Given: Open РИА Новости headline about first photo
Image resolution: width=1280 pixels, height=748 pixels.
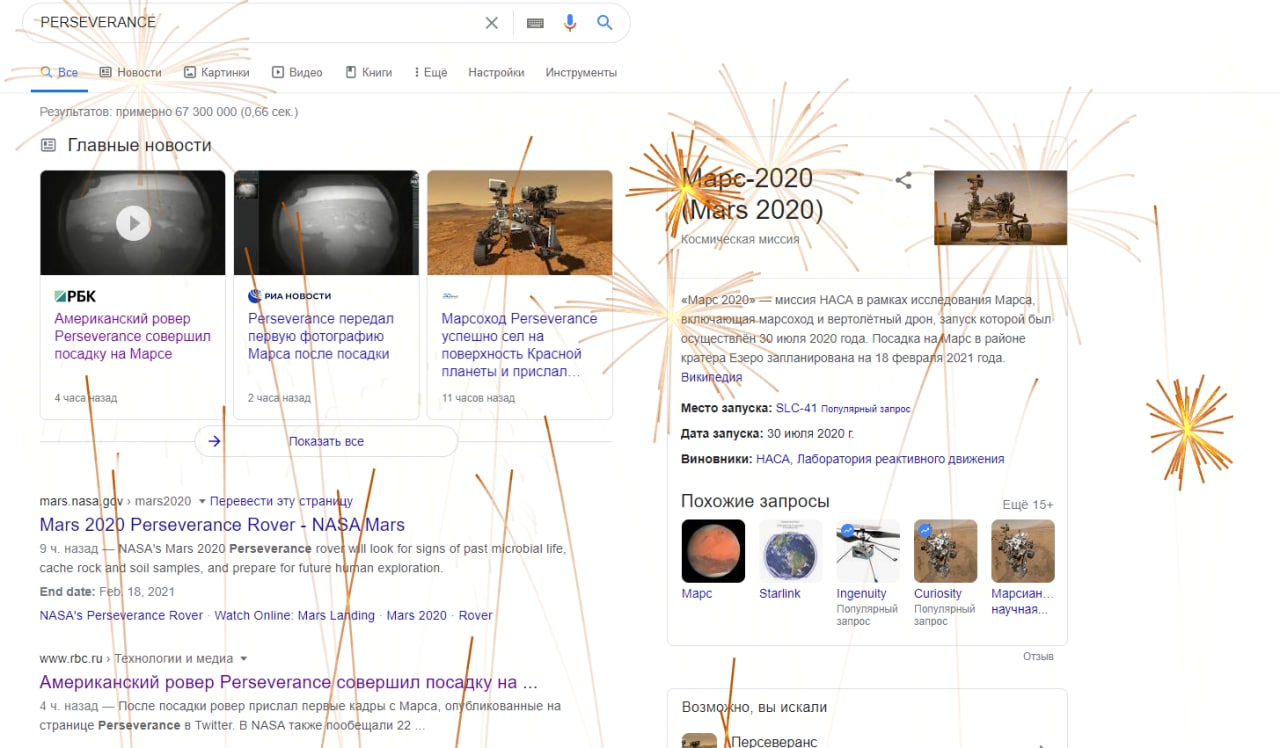Looking at the screenshot, I should tap(321, 336).
